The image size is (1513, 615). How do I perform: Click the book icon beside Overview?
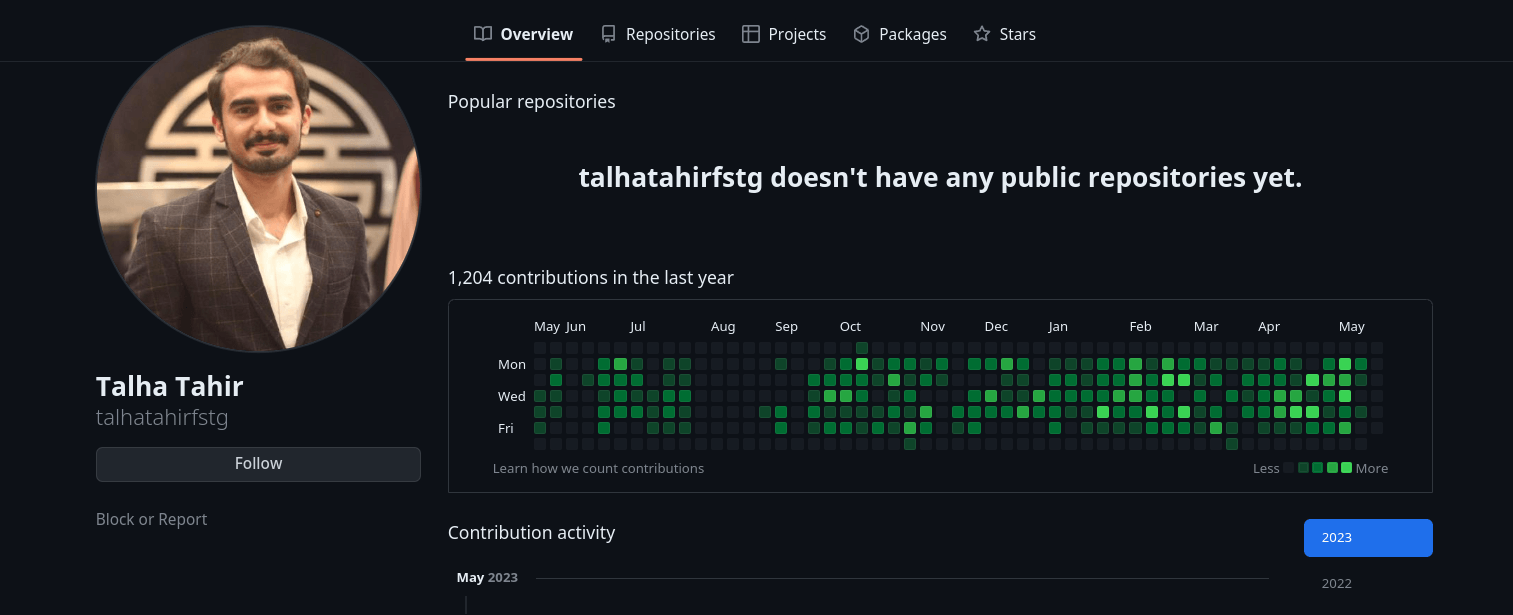483,34
